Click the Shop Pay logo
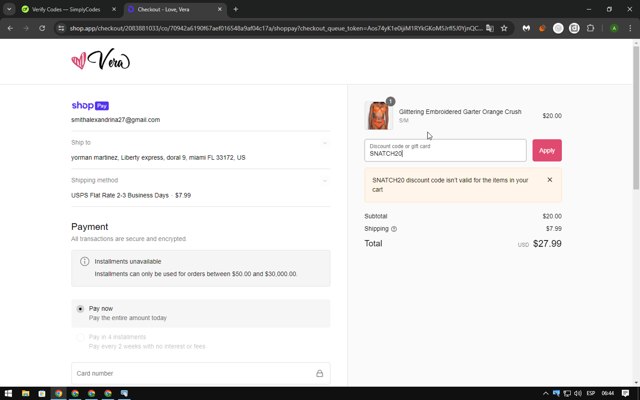640x400 pixels. 90,105
